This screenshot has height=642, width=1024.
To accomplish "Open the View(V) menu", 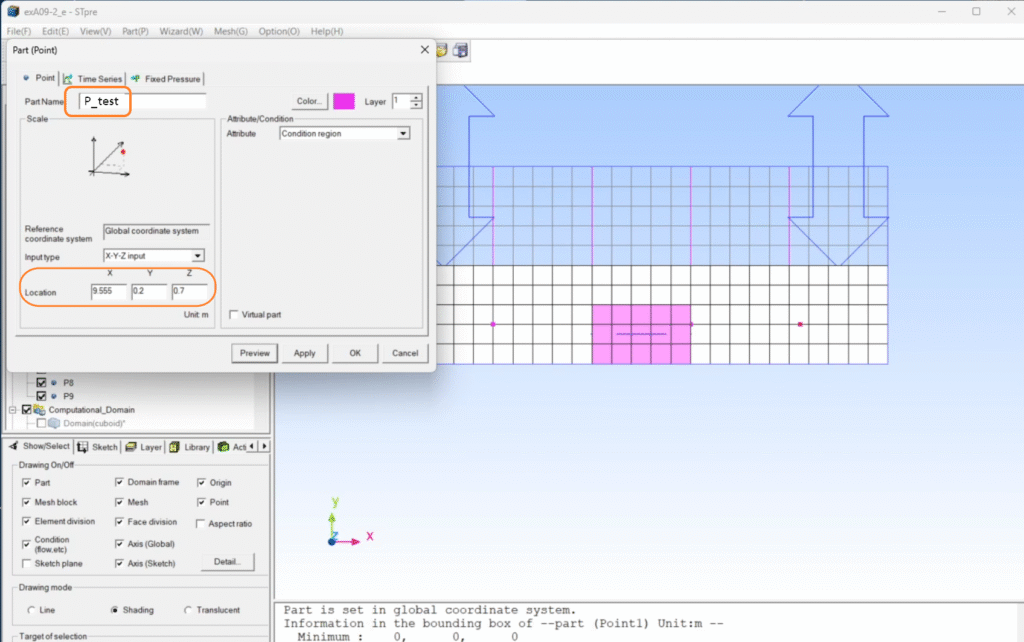I will [95, 31].
